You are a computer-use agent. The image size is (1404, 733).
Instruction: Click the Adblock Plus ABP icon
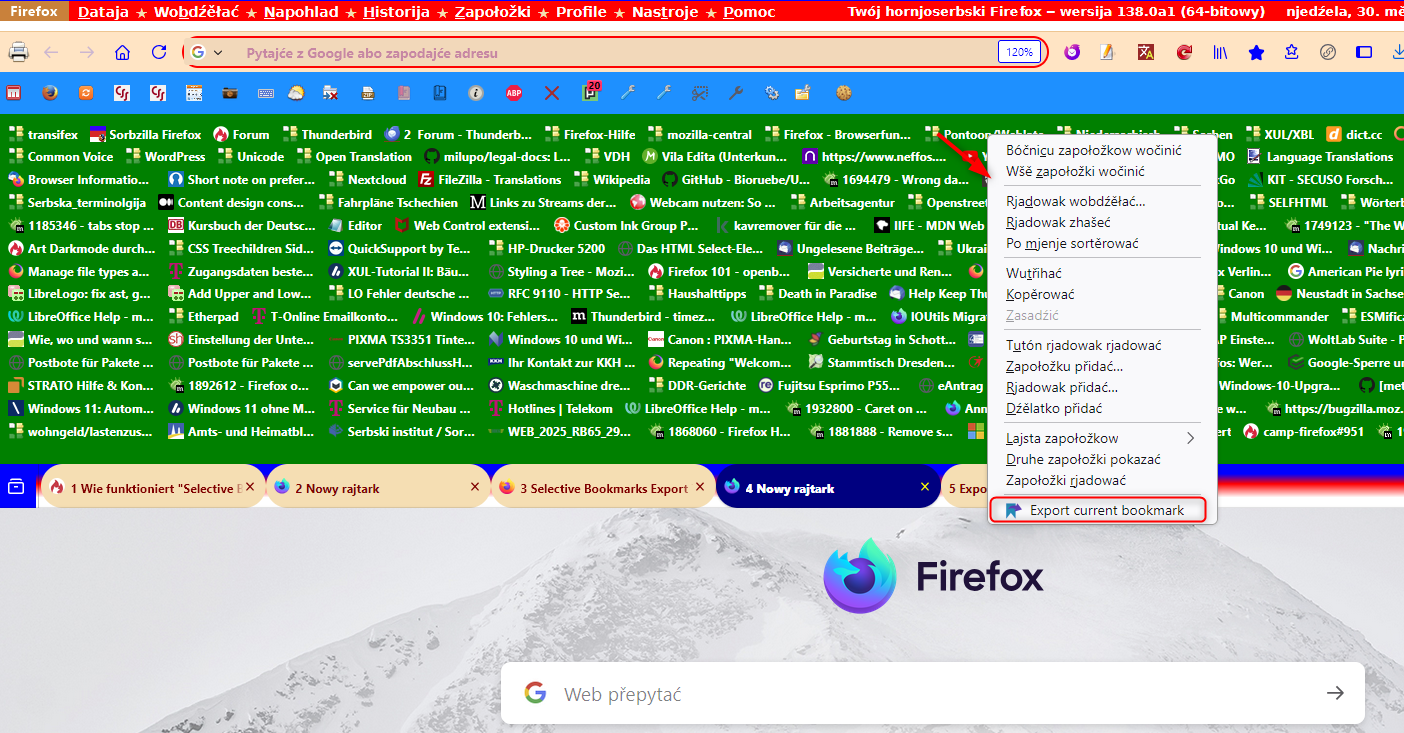pyautogui.click(x=513, y=93)
